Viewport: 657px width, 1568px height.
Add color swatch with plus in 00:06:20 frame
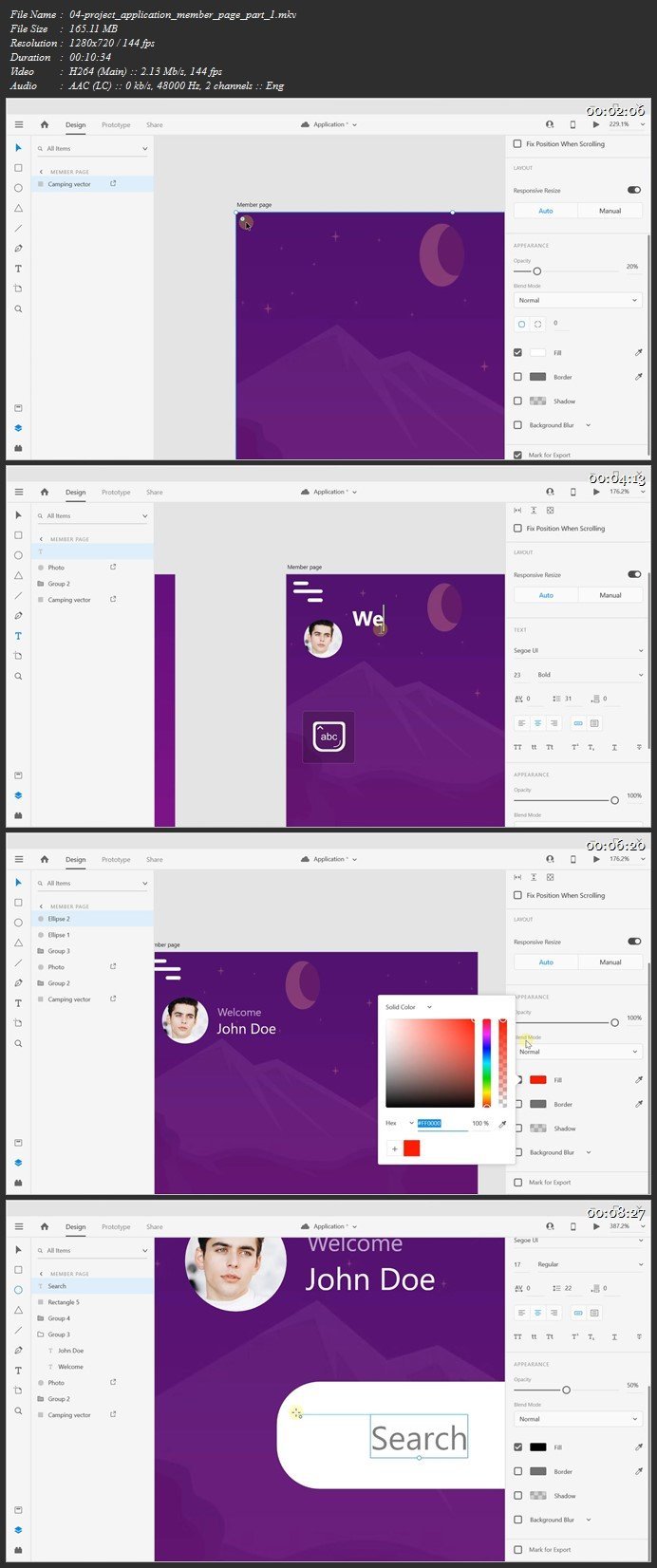394,1148
